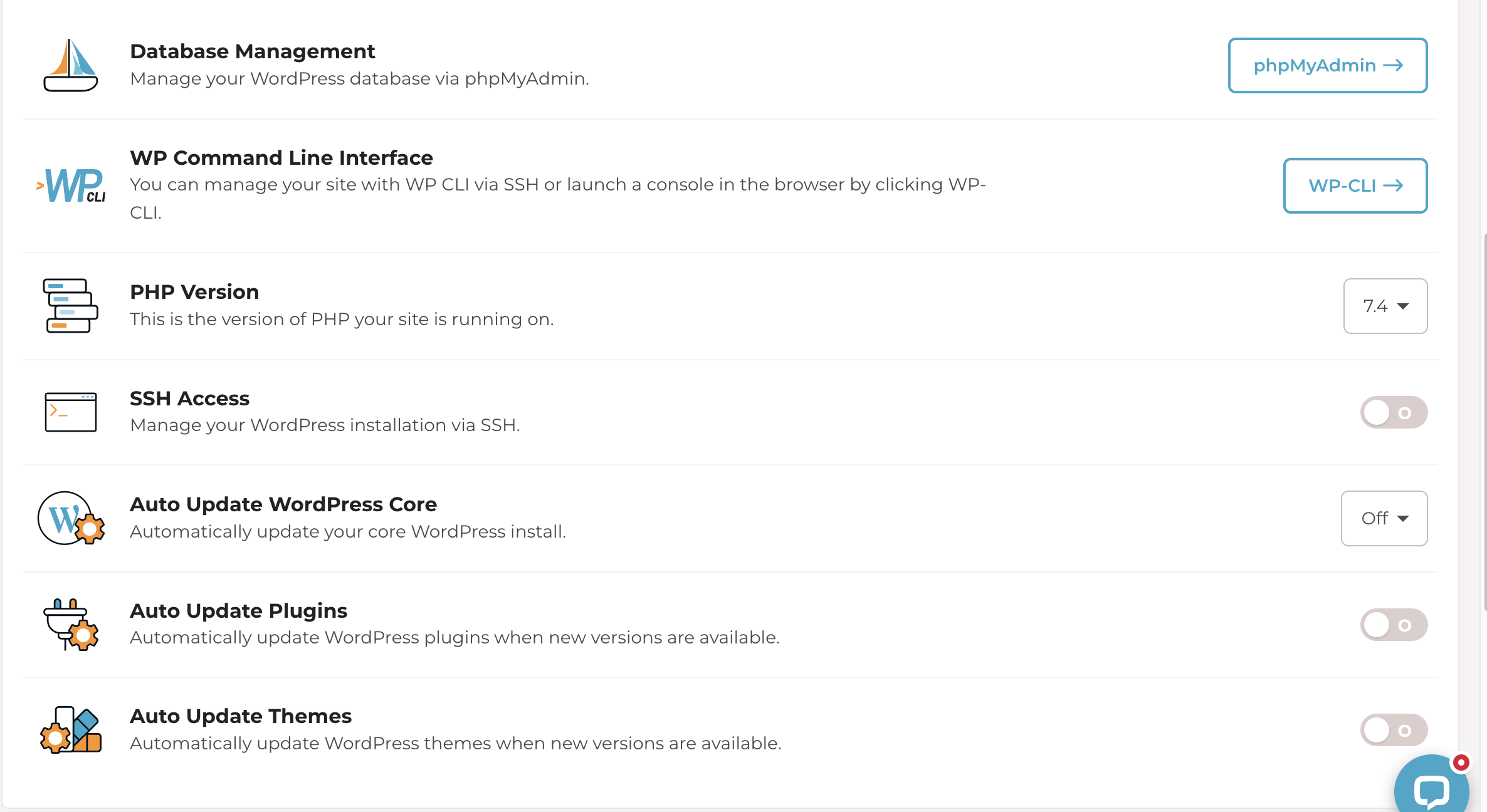Turn on Auto Update Themes switch
Image resolution: width=1487 pixels, height=812 pixels.
pos(1394,730)
